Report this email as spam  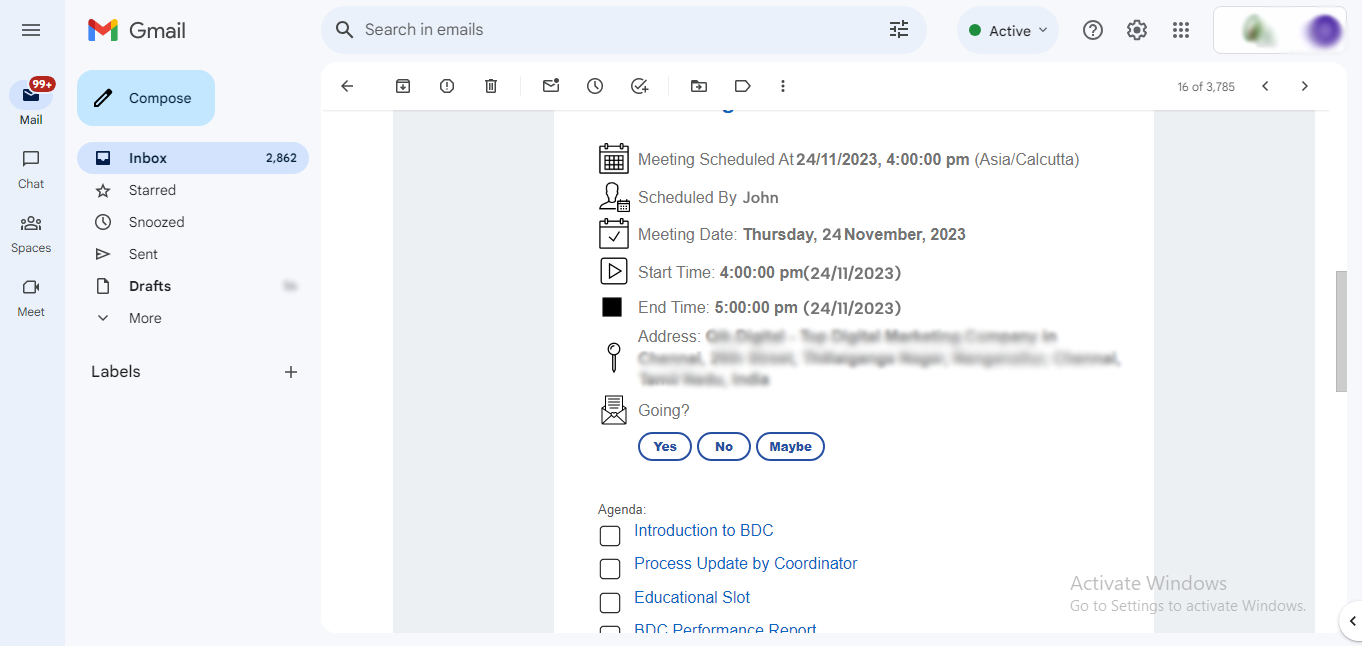pos(447,86)
